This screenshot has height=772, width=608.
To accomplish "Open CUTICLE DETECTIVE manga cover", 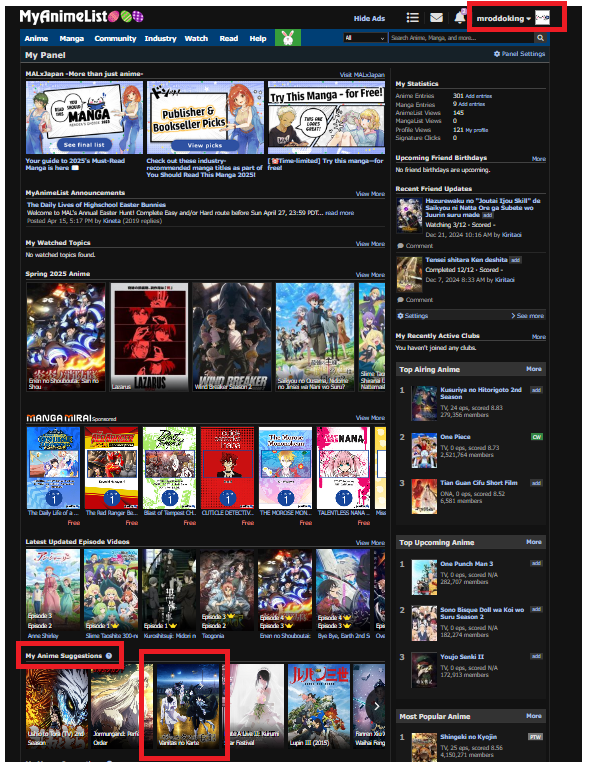I will click(227, 468).
